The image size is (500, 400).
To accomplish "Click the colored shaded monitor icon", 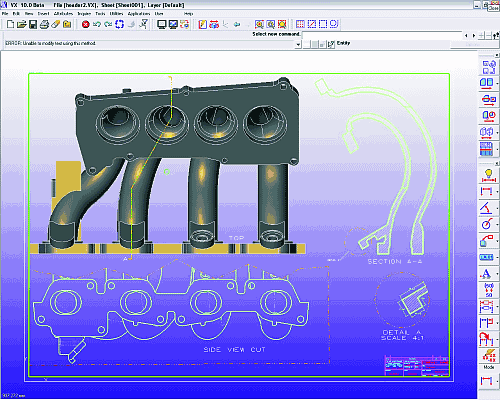I will (x=173, y=24).
